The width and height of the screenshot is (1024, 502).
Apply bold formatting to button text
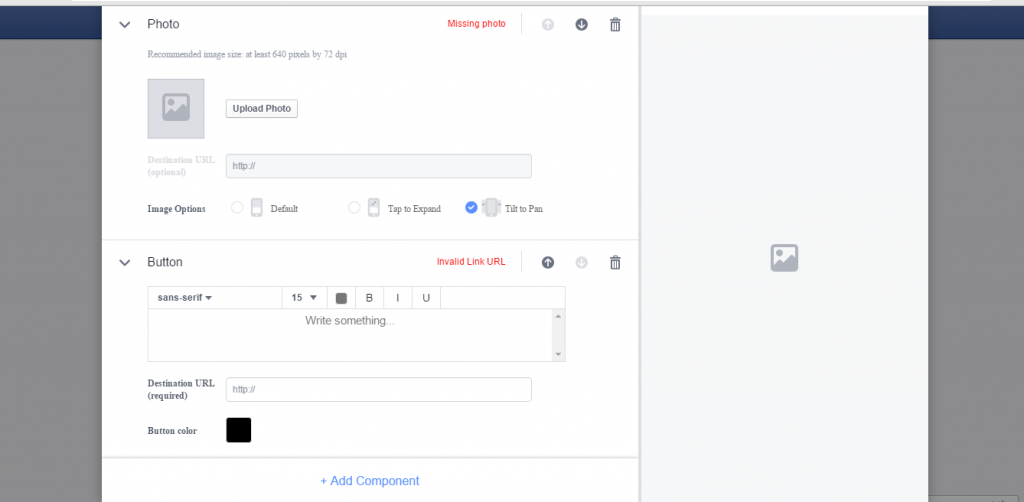click(x=369, y=298)
